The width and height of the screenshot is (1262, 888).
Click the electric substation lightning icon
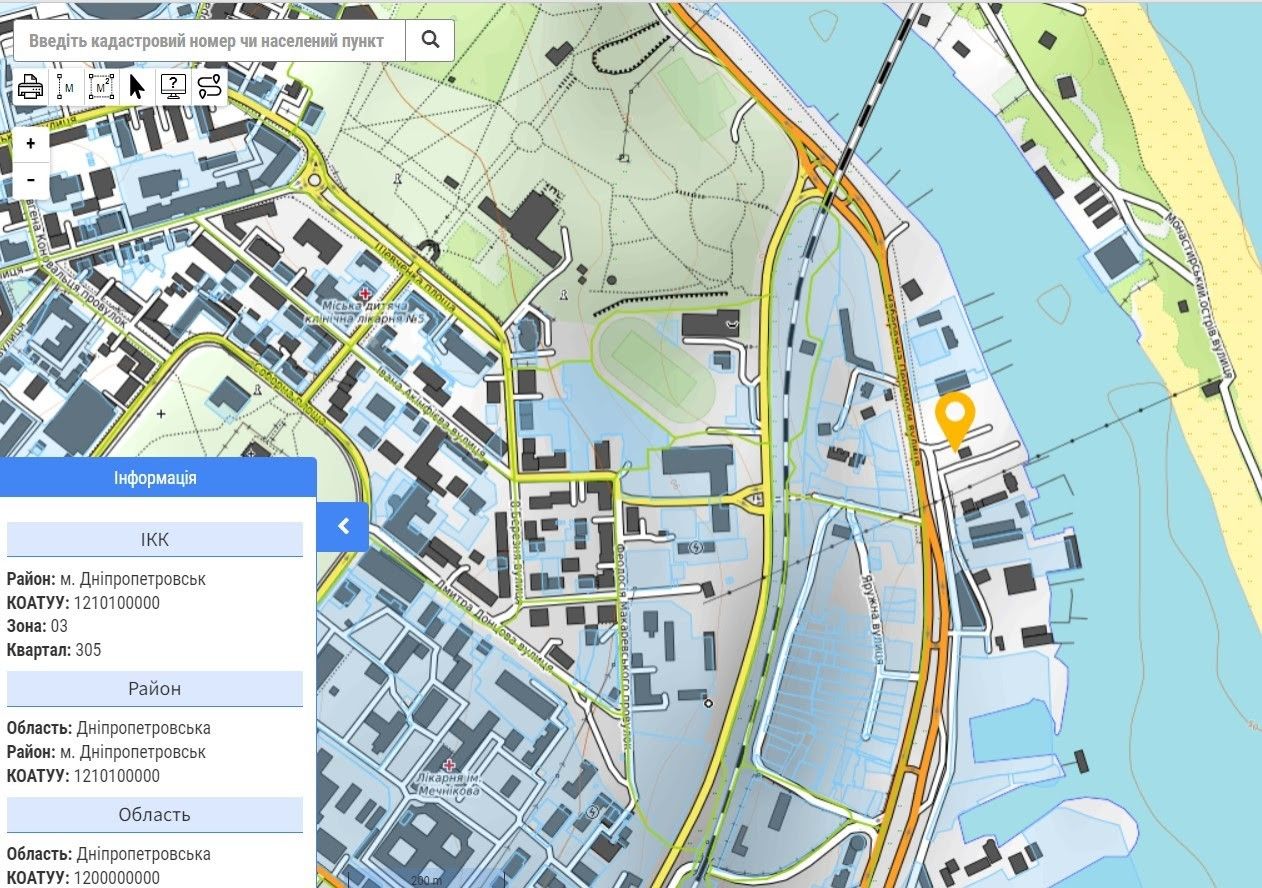[696, 547]
